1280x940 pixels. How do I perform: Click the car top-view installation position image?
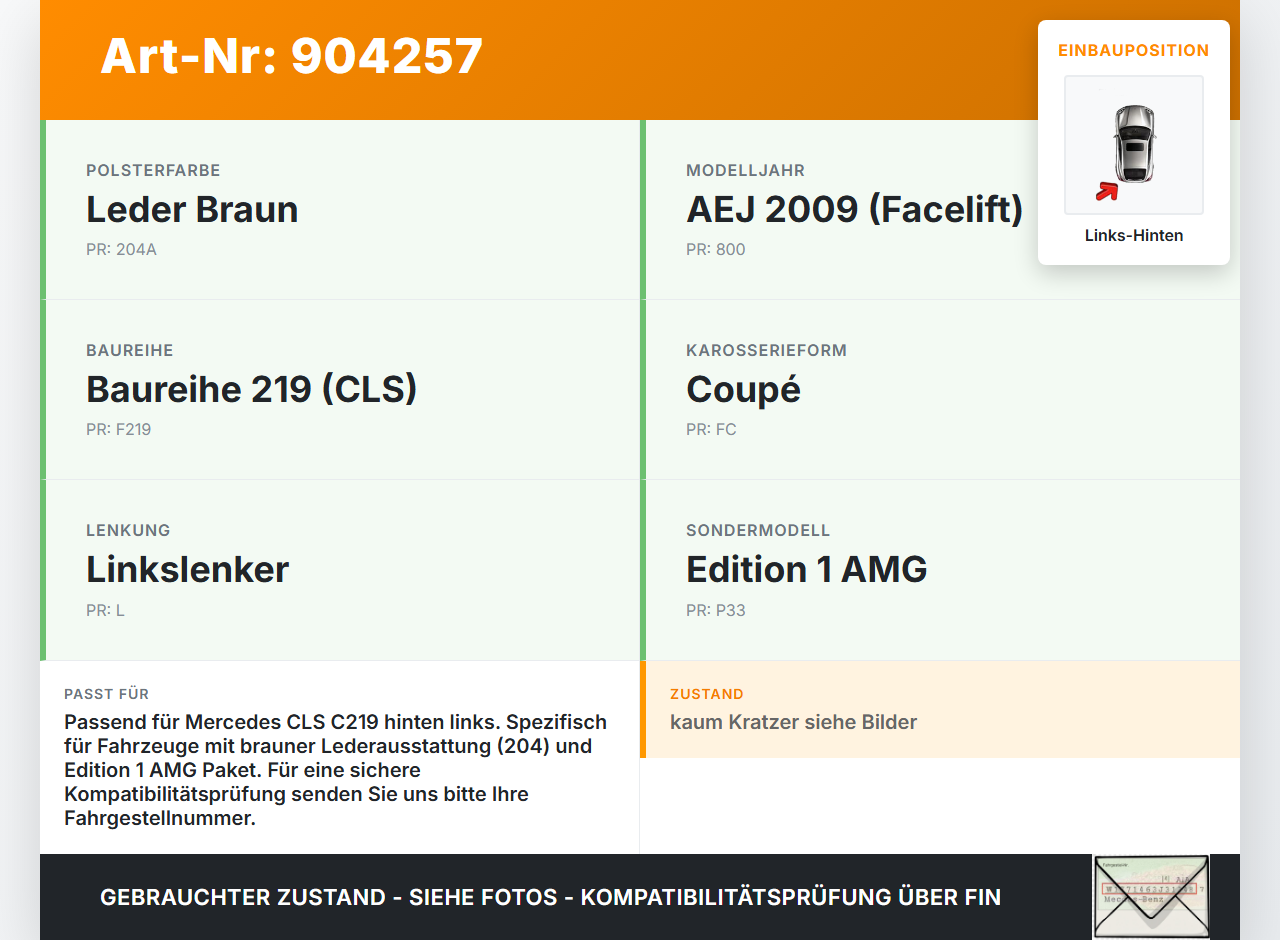(x=1134, y=145)
